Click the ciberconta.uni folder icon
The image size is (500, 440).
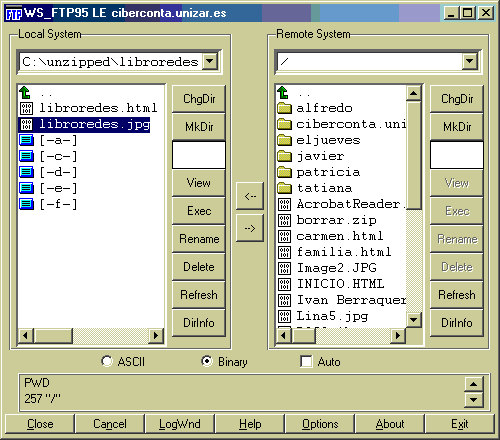click(x=284, y=124)
